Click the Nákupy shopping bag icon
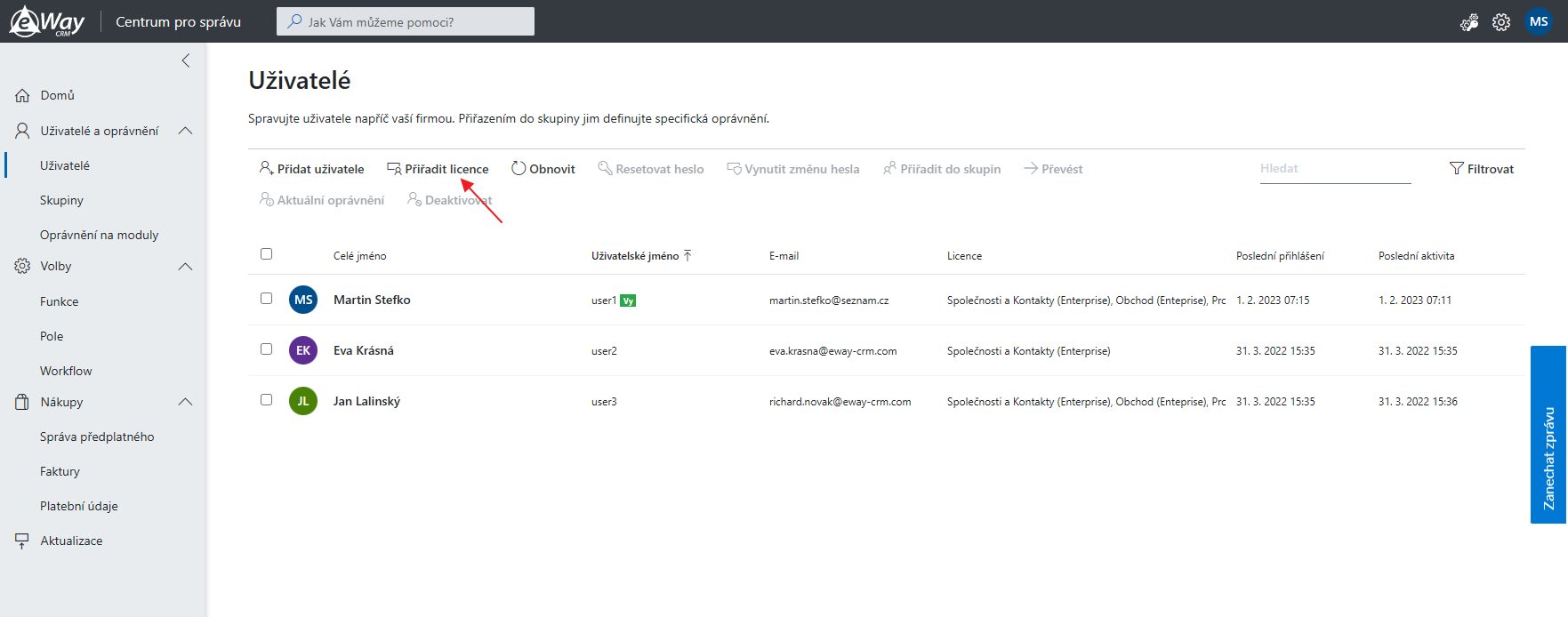The image size is (1568, 617). pos(22,402)
